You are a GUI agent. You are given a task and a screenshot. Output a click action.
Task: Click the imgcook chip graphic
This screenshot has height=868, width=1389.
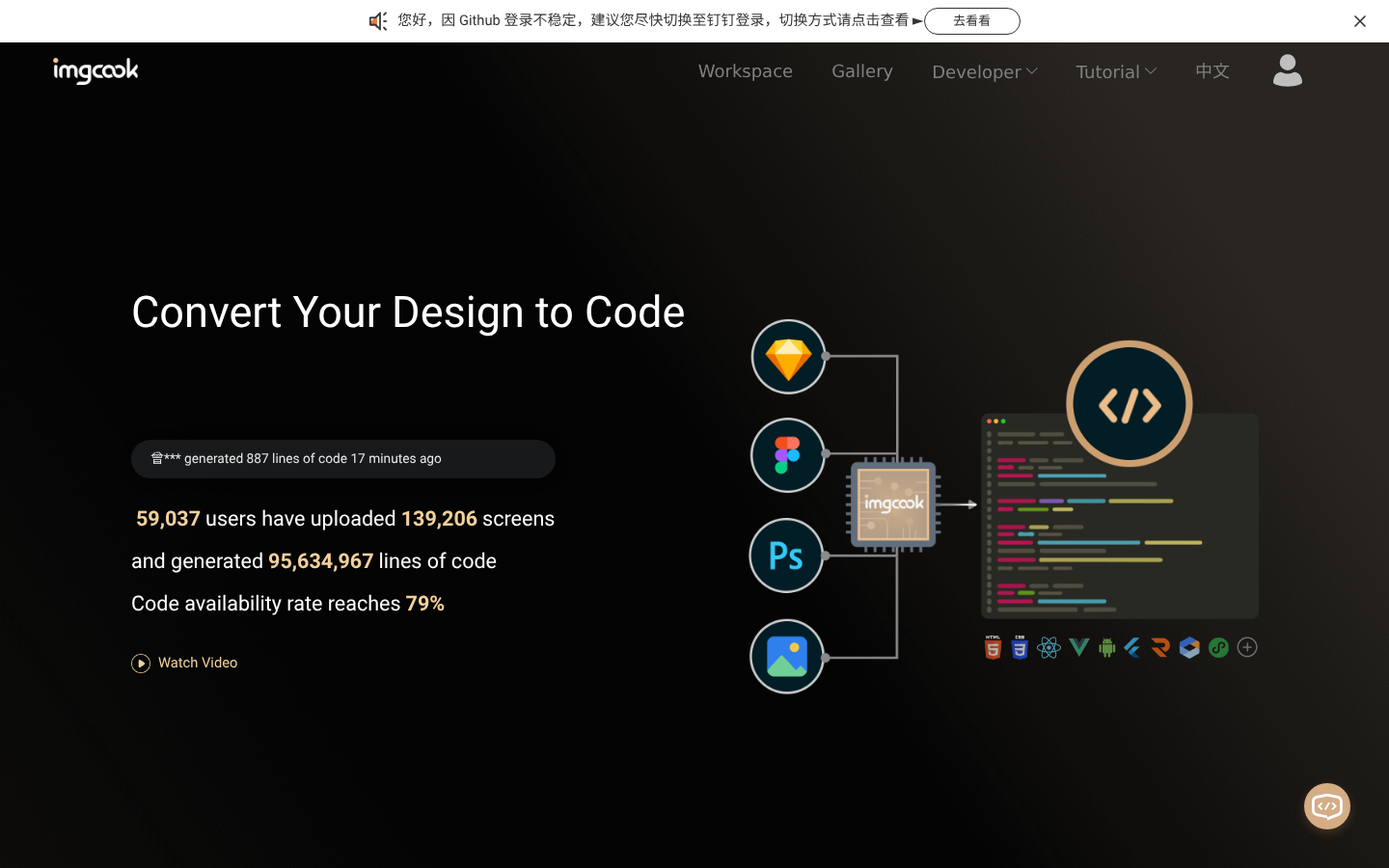tap(894, 504)
